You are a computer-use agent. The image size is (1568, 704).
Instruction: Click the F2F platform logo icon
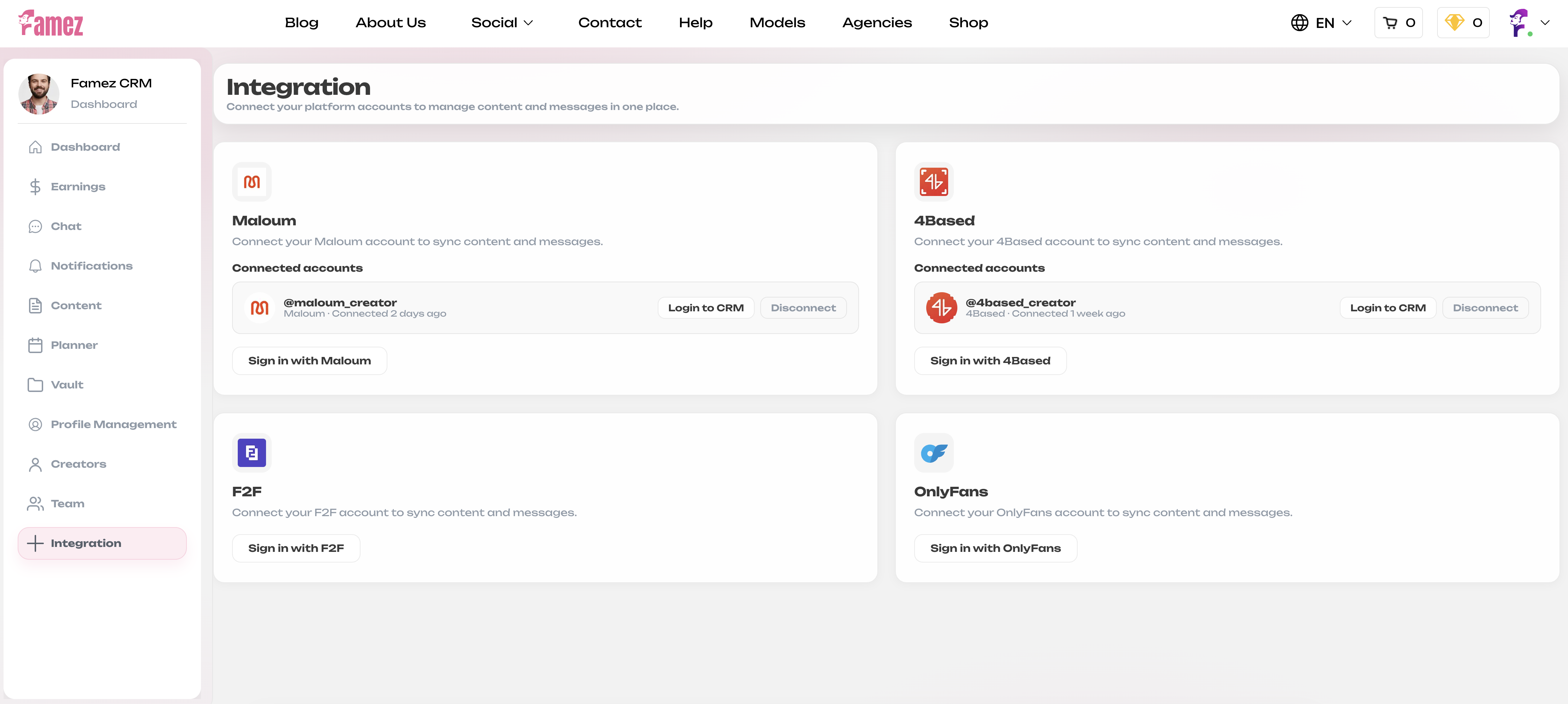coord(252,453)
